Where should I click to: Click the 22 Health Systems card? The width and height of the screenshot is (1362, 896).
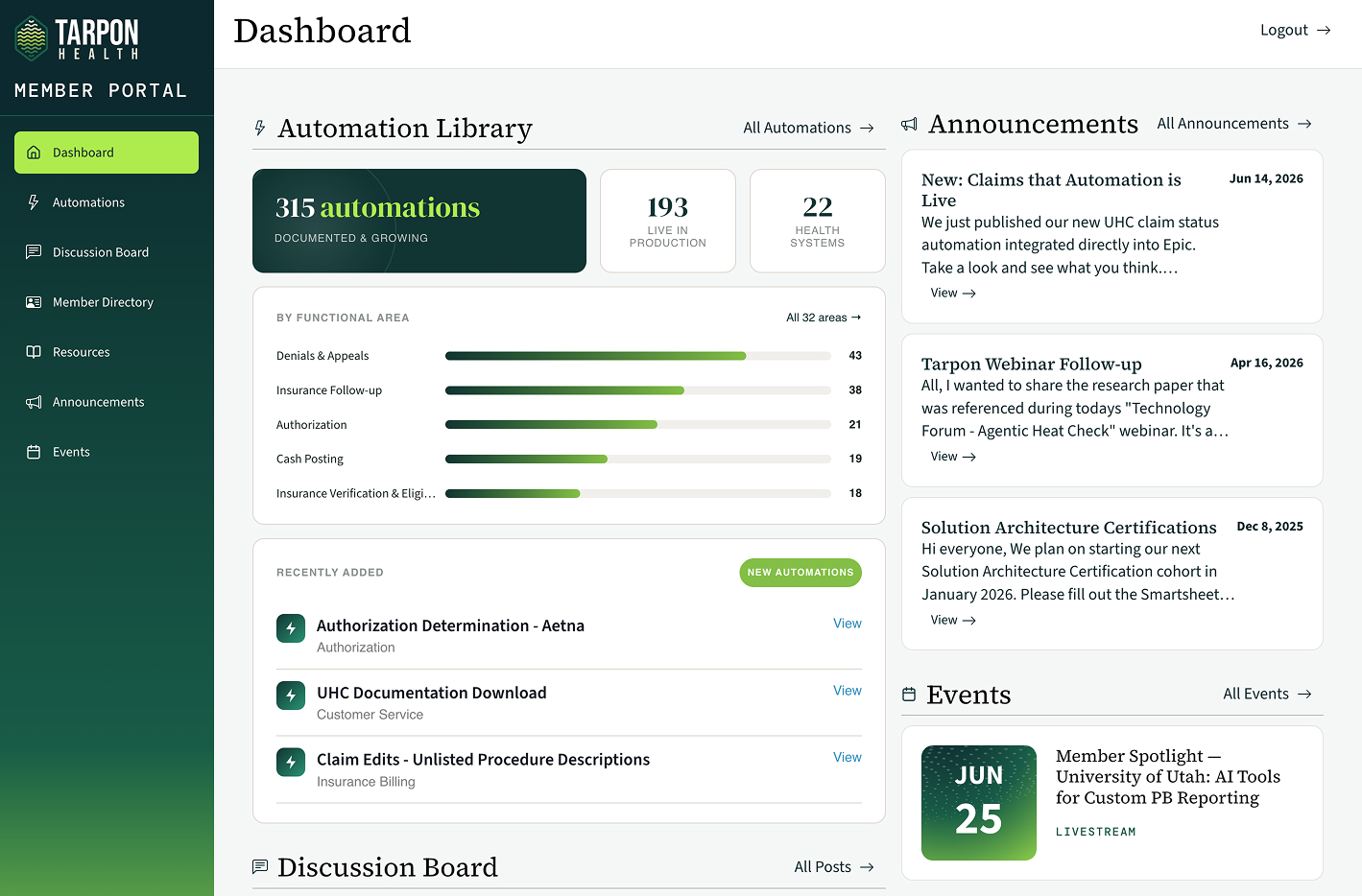(818, 221)
